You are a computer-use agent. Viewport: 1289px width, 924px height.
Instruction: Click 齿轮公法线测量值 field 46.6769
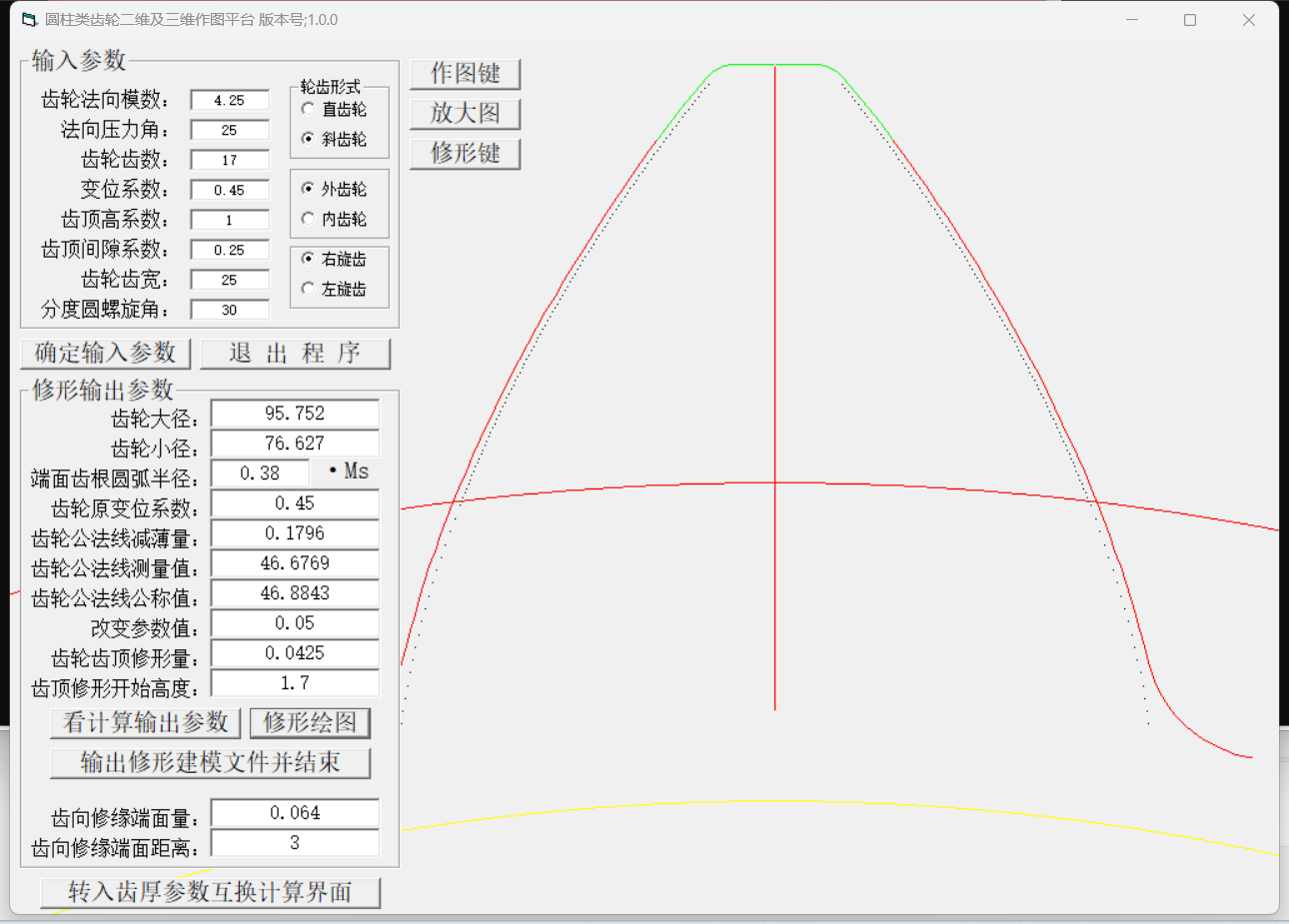tap(295, 563)
